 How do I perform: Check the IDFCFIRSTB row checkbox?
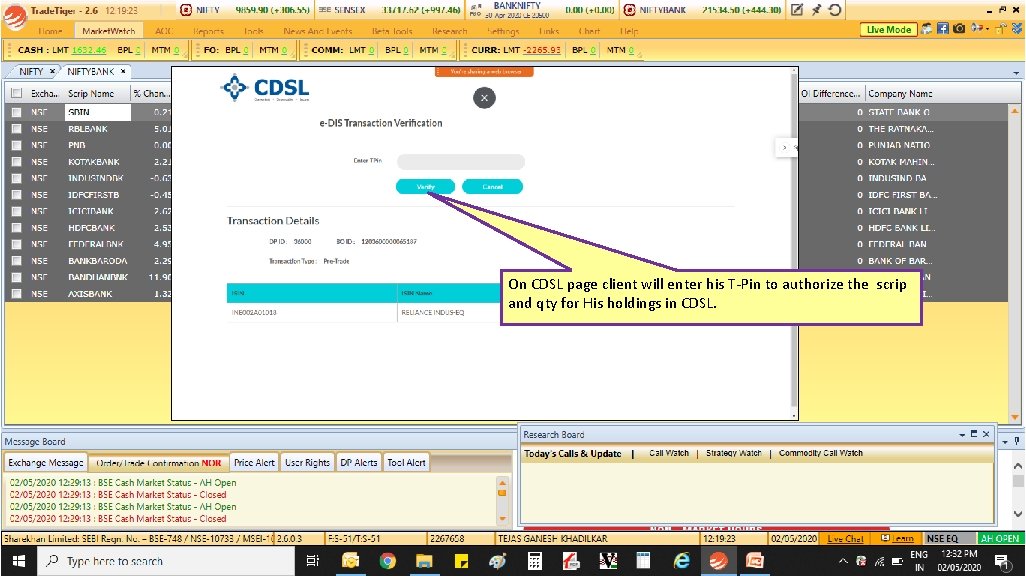pos(16,195)
